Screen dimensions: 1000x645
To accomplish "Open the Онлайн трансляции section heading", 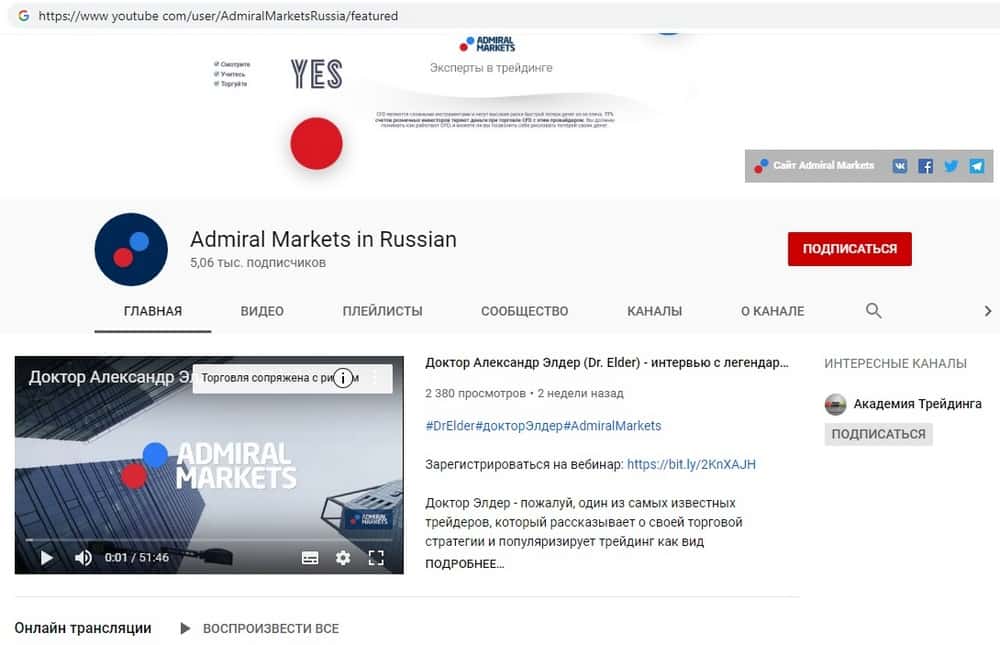I will coord(83,628).
